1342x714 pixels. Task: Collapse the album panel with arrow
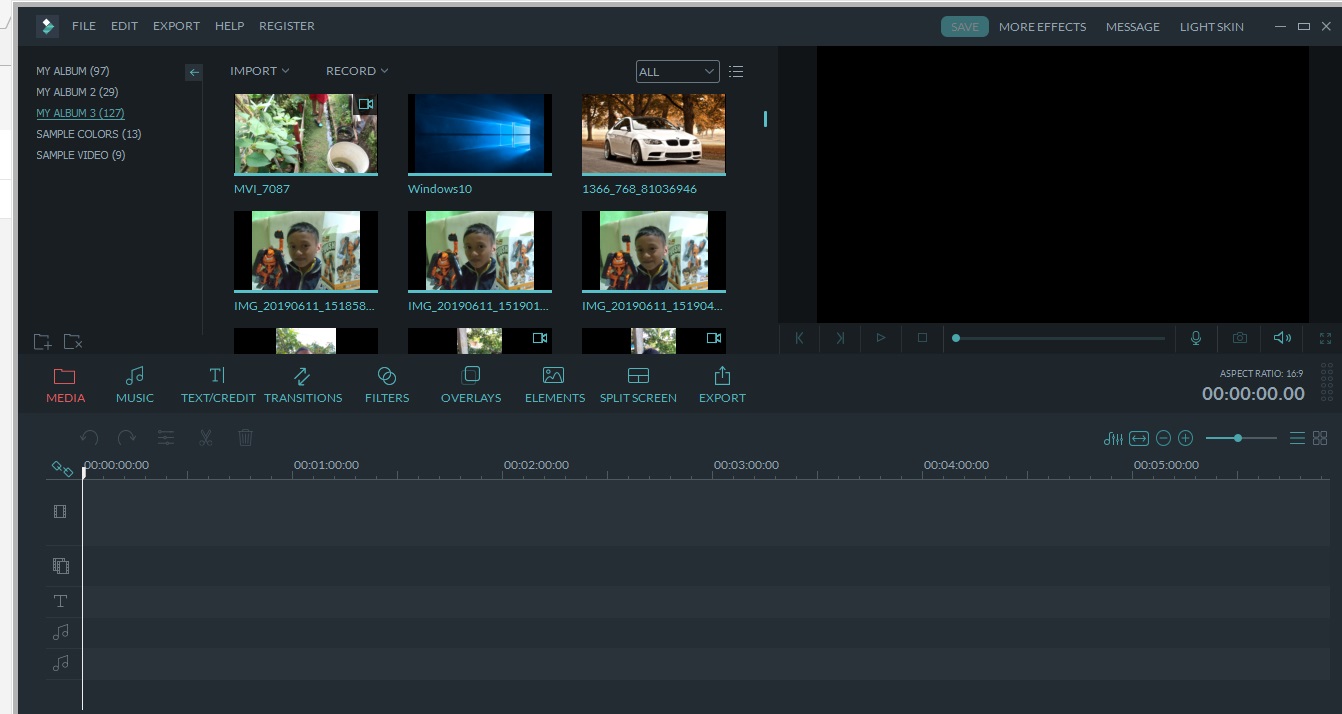pyautogui.click(x=194, y=72)
